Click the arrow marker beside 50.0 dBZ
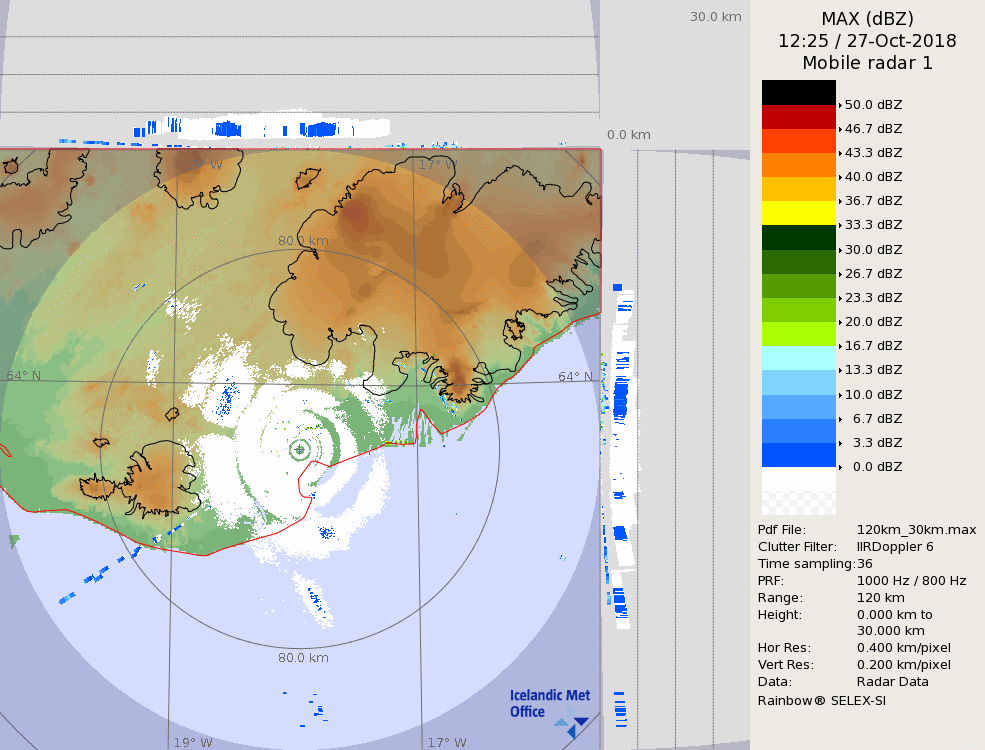 pyautogui.click(x=840, y=105)
